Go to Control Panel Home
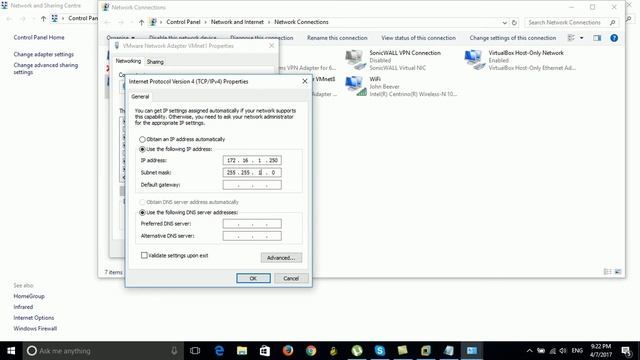Image resolution: width=640 pixels, height=360 pixels. pos(39,38)
